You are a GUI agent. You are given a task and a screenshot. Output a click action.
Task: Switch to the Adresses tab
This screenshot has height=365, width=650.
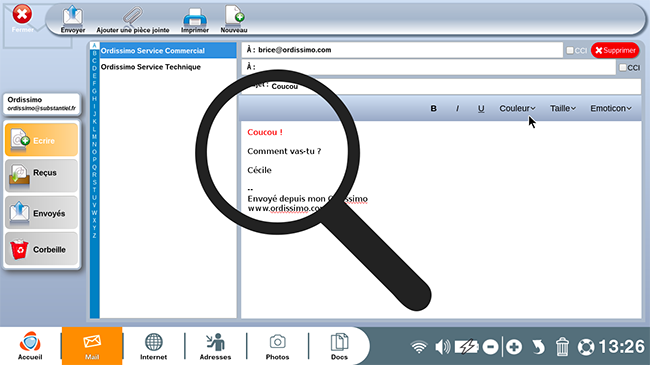215,346
